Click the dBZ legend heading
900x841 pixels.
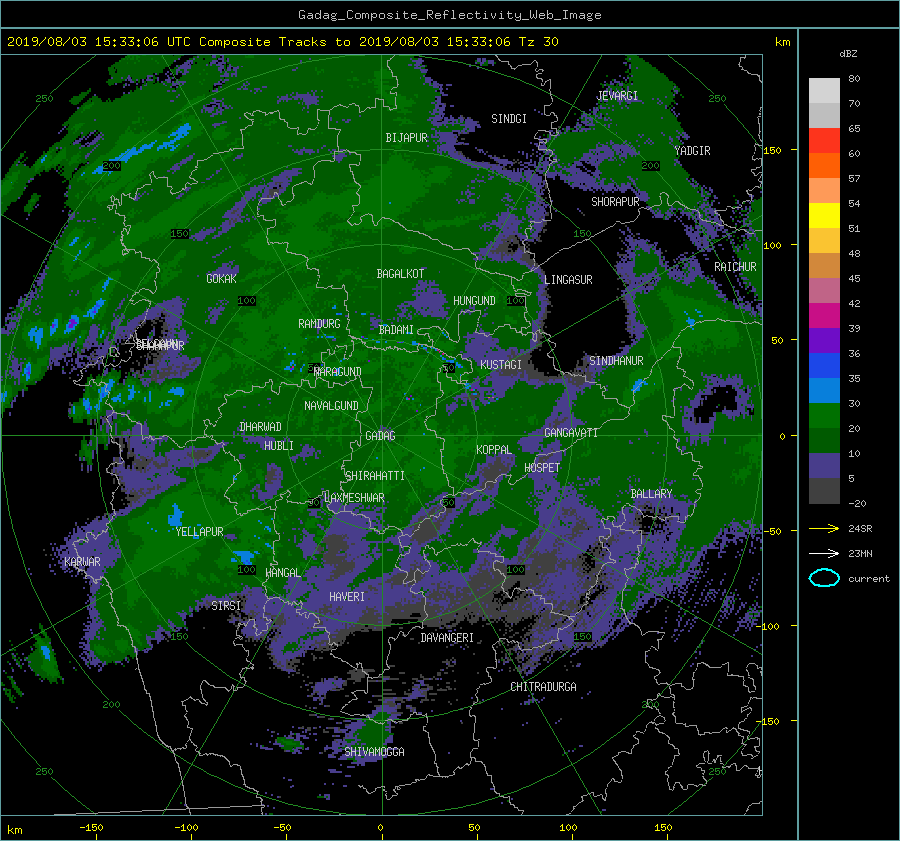848,53
